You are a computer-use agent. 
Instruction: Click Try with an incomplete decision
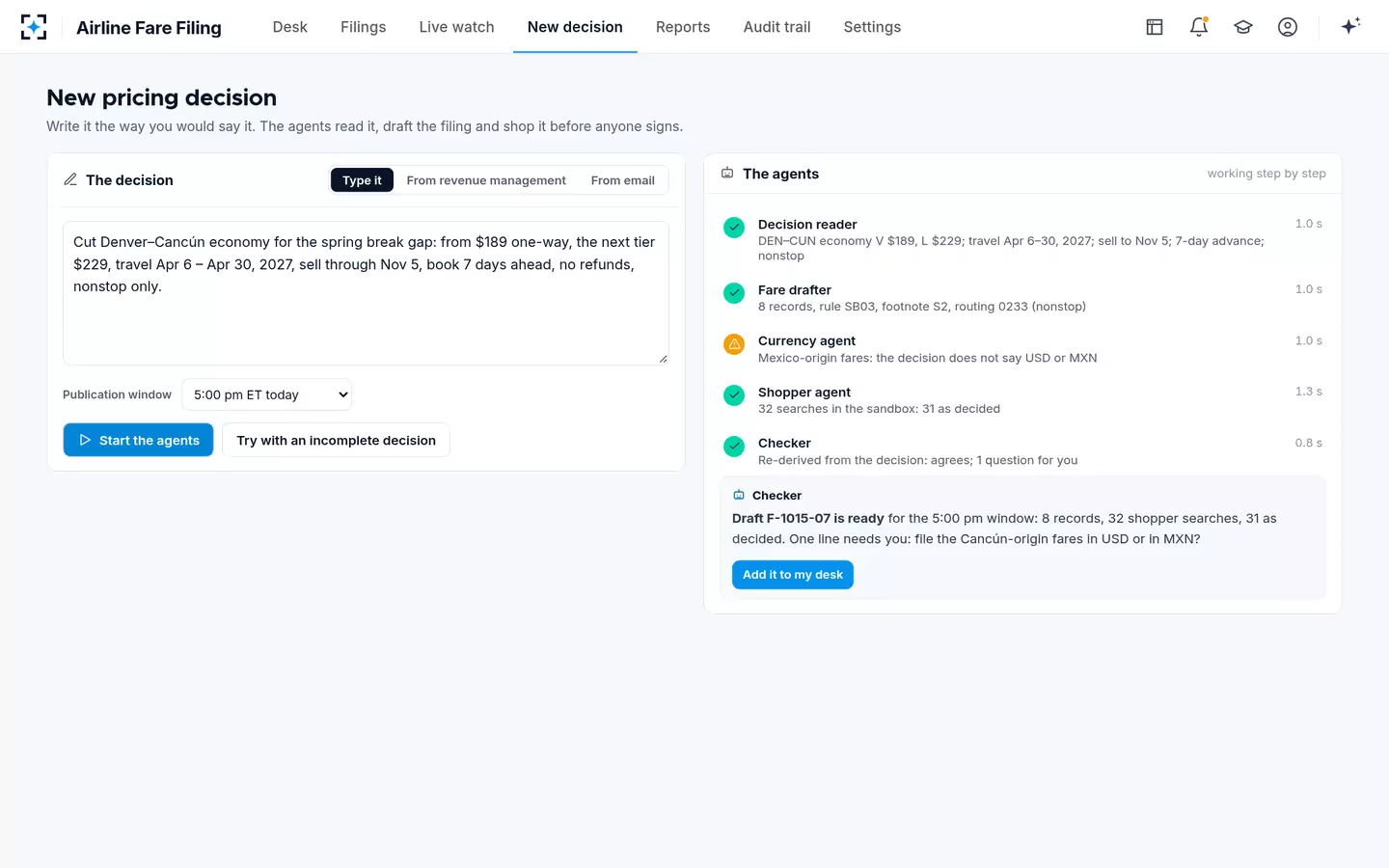click(336, 440)
